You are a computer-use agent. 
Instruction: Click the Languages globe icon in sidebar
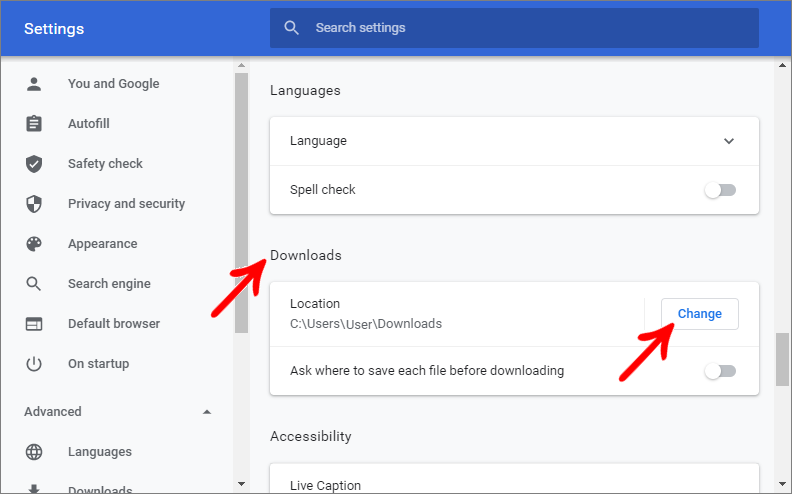tap(34, 452)
